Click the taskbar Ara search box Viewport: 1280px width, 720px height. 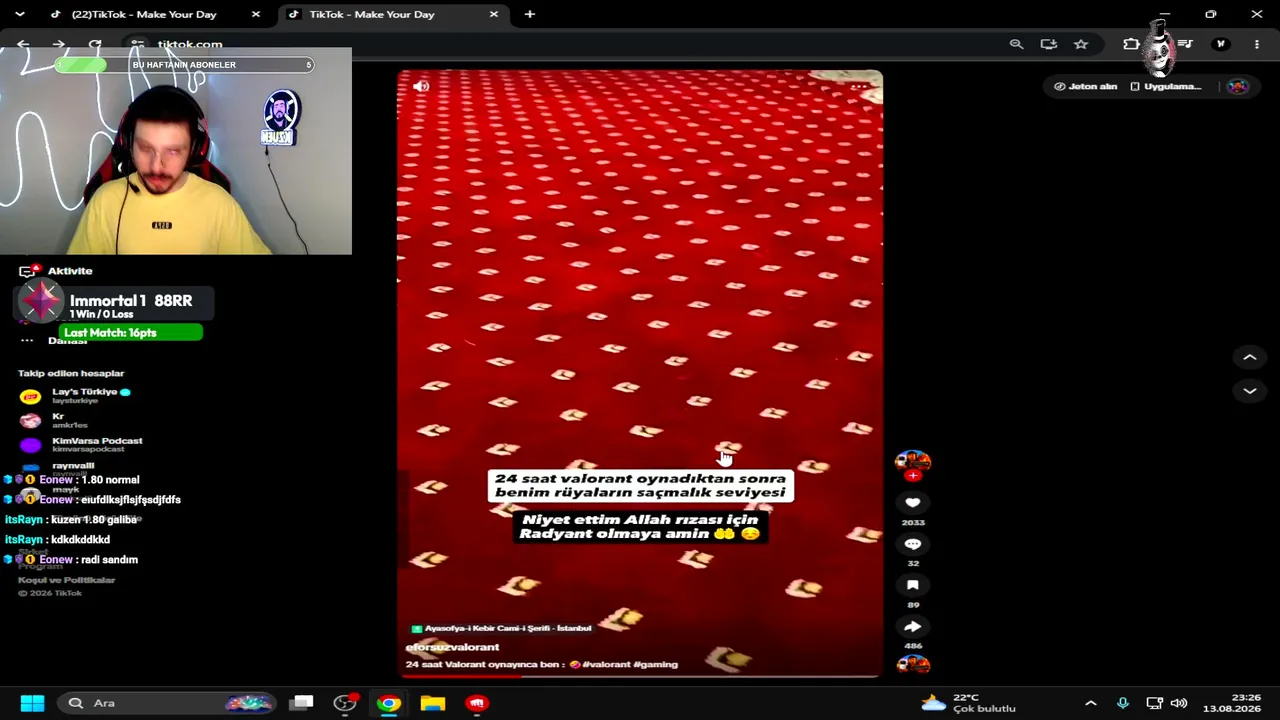166,703
